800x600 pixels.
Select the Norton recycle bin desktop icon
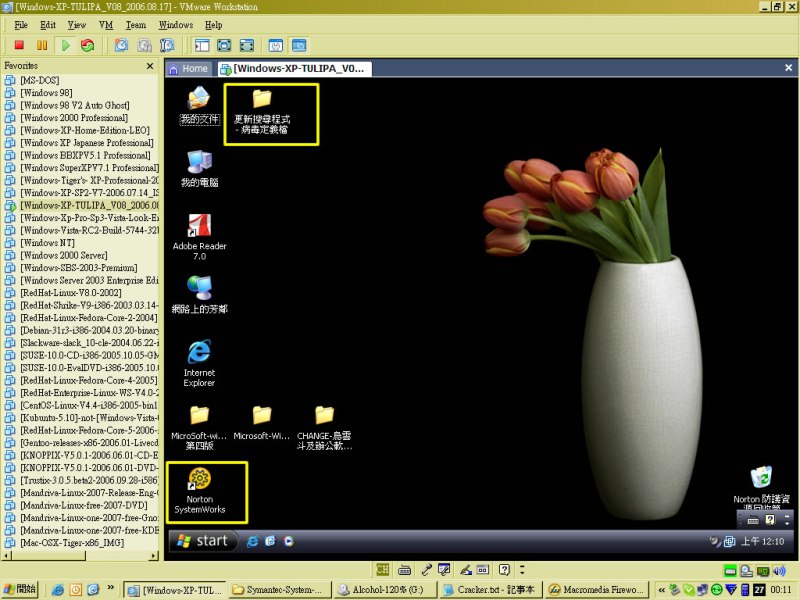761,487
